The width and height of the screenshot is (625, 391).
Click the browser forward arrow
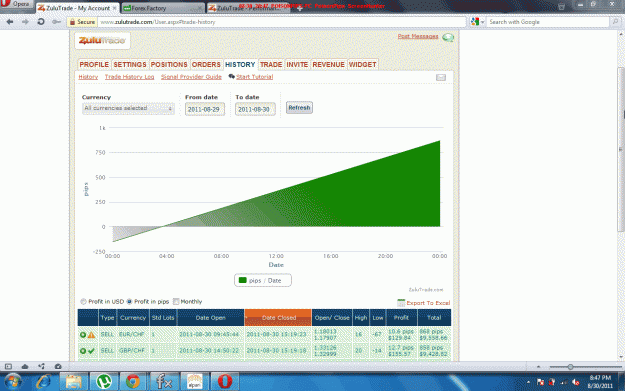point(25,22)
